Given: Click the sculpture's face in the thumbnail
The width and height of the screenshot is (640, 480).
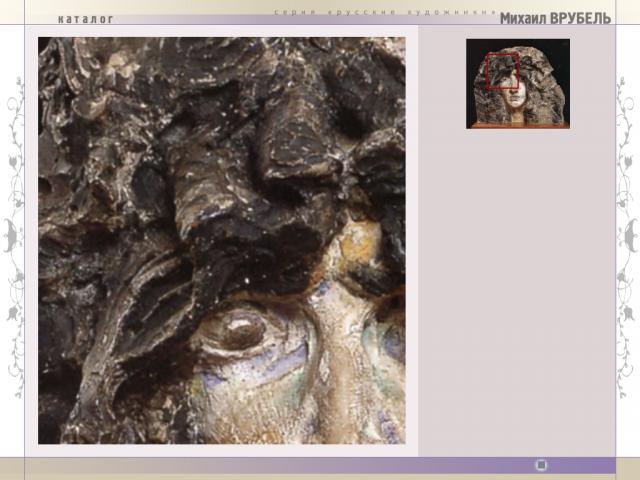Looking at the screenshot, I should (x=515, y=96).
